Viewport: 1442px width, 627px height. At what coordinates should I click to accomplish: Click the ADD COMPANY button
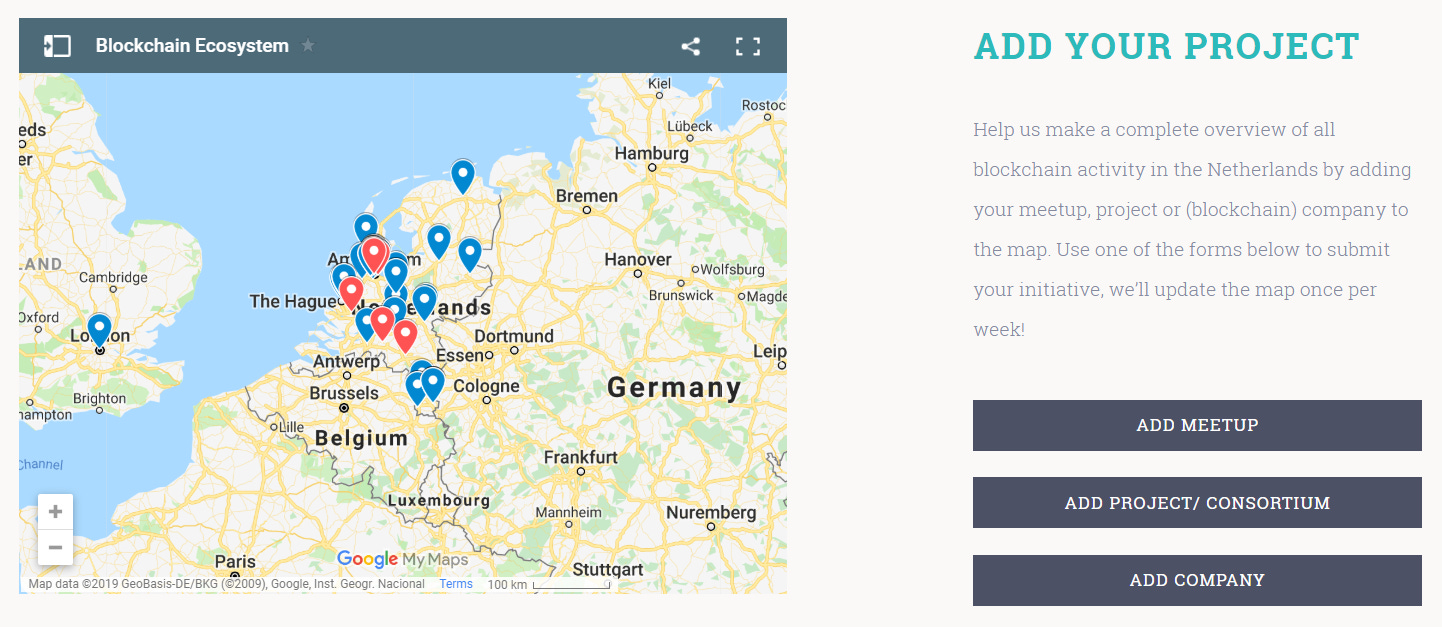[x=1197, y=580]
